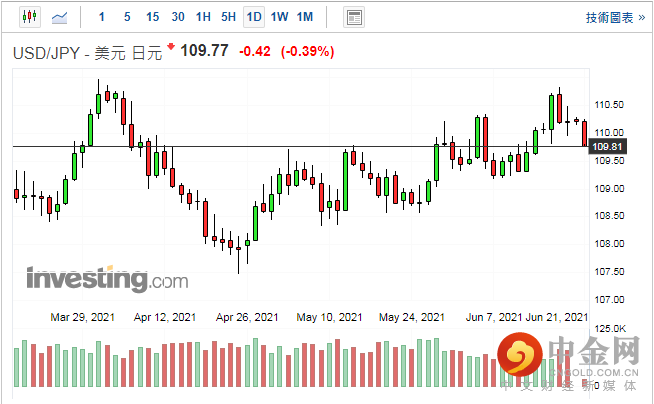Select the candlestick chart type icon
This screenshot has width=654, height=404.
point(30,17)
